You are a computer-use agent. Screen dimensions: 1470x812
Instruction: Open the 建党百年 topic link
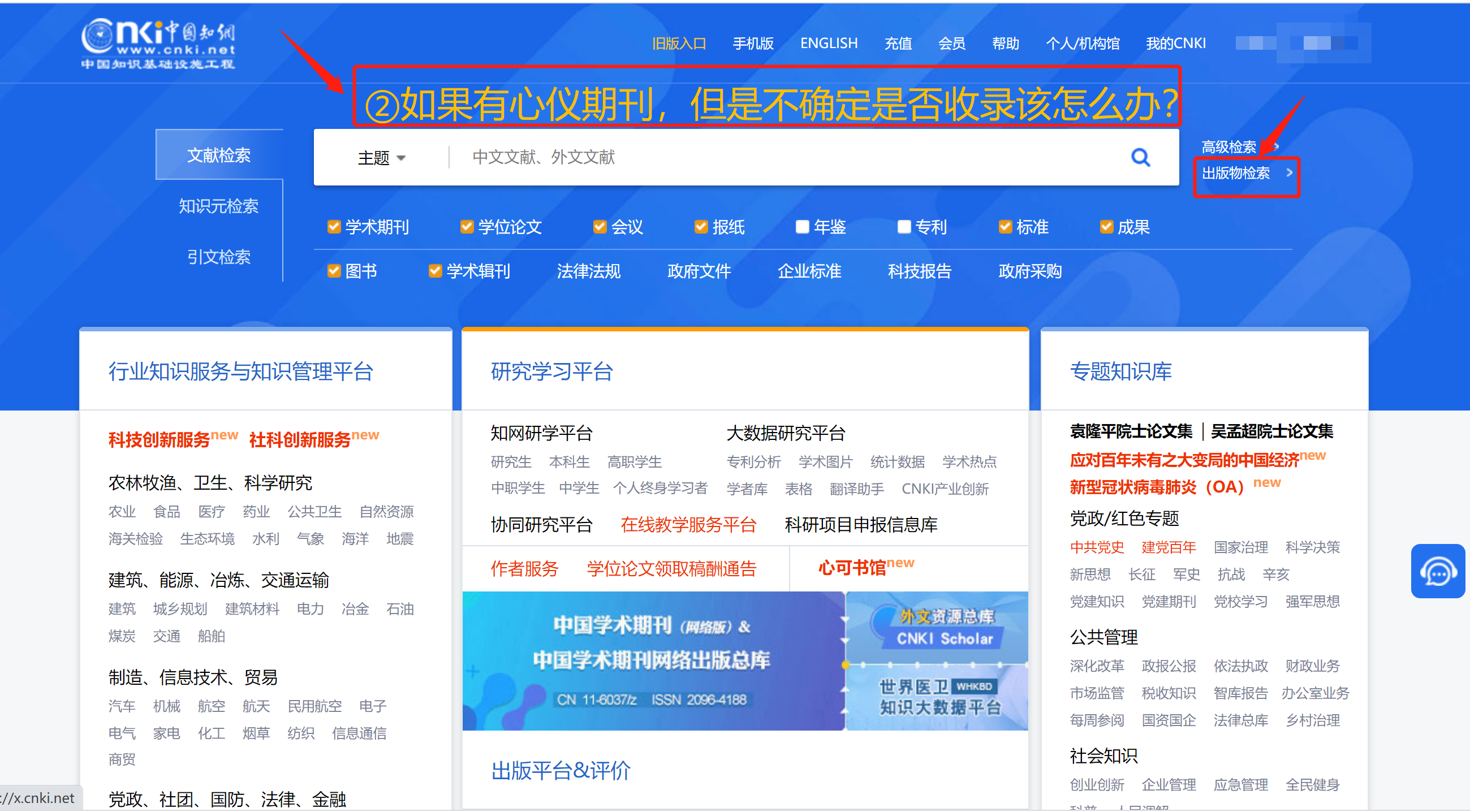click(x=1169, y=547)
